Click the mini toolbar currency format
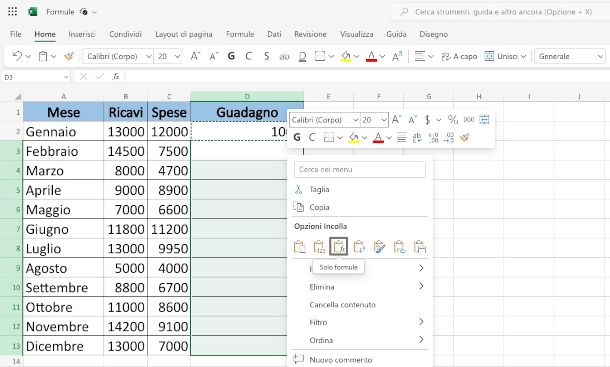The height and width of the screenshot is (367, 610). [428, 120]
